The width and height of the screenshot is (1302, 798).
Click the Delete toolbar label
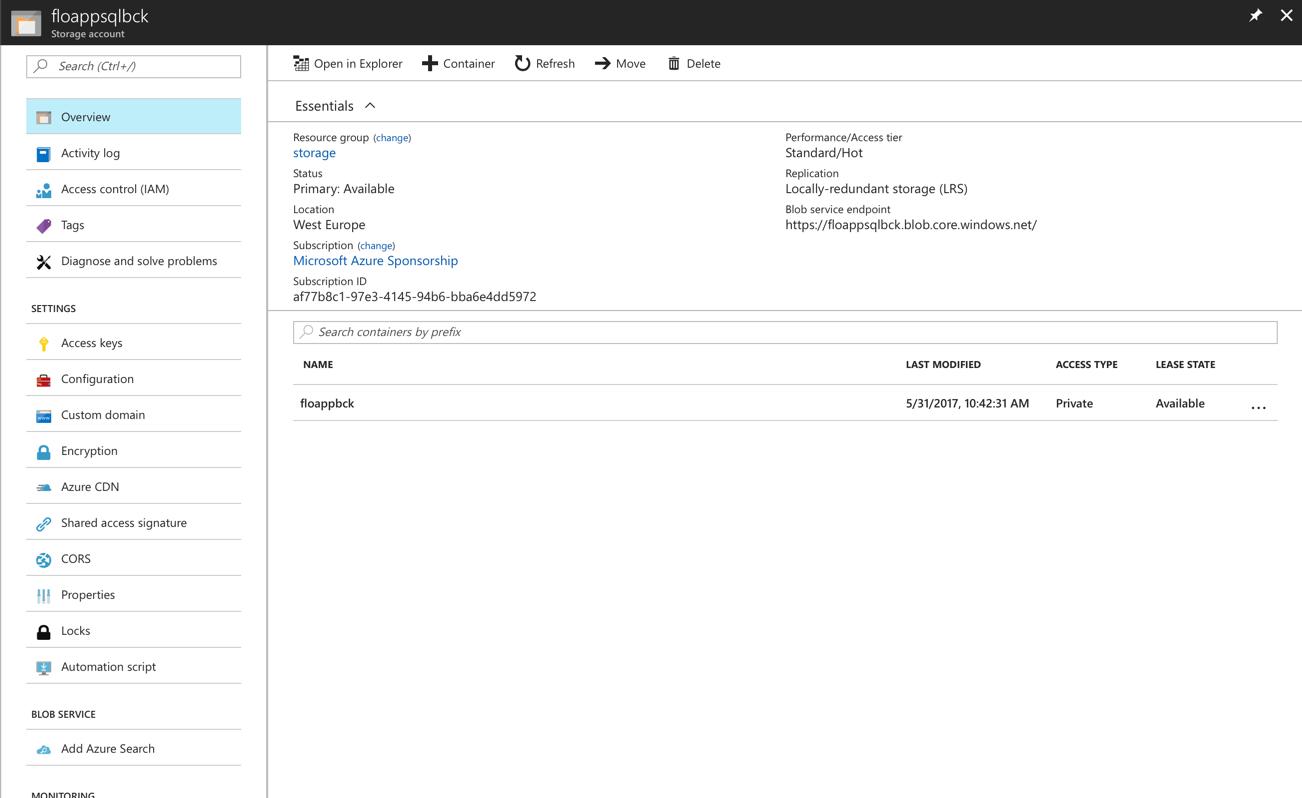click(x=703, y=63)
